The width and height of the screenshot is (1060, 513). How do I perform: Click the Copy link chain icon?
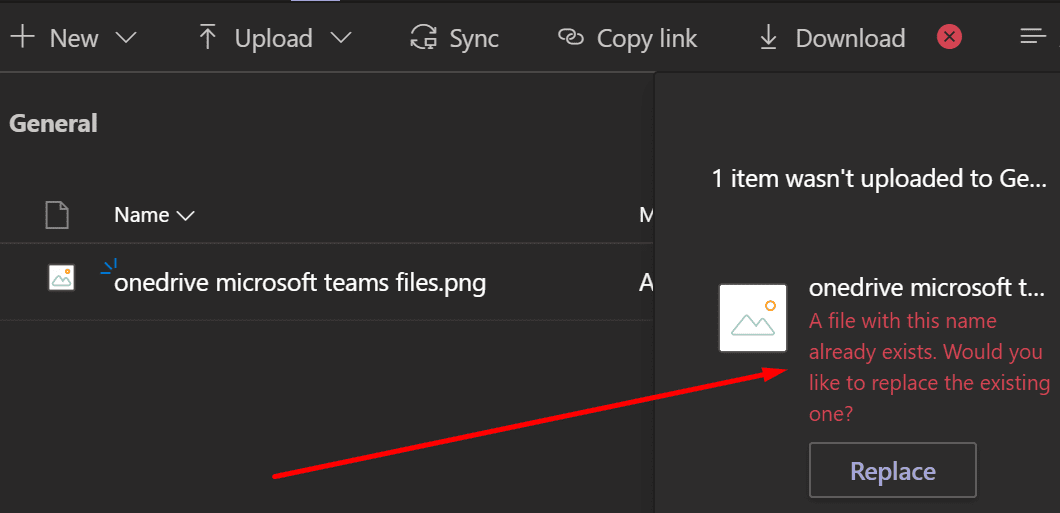click(571, 37)
